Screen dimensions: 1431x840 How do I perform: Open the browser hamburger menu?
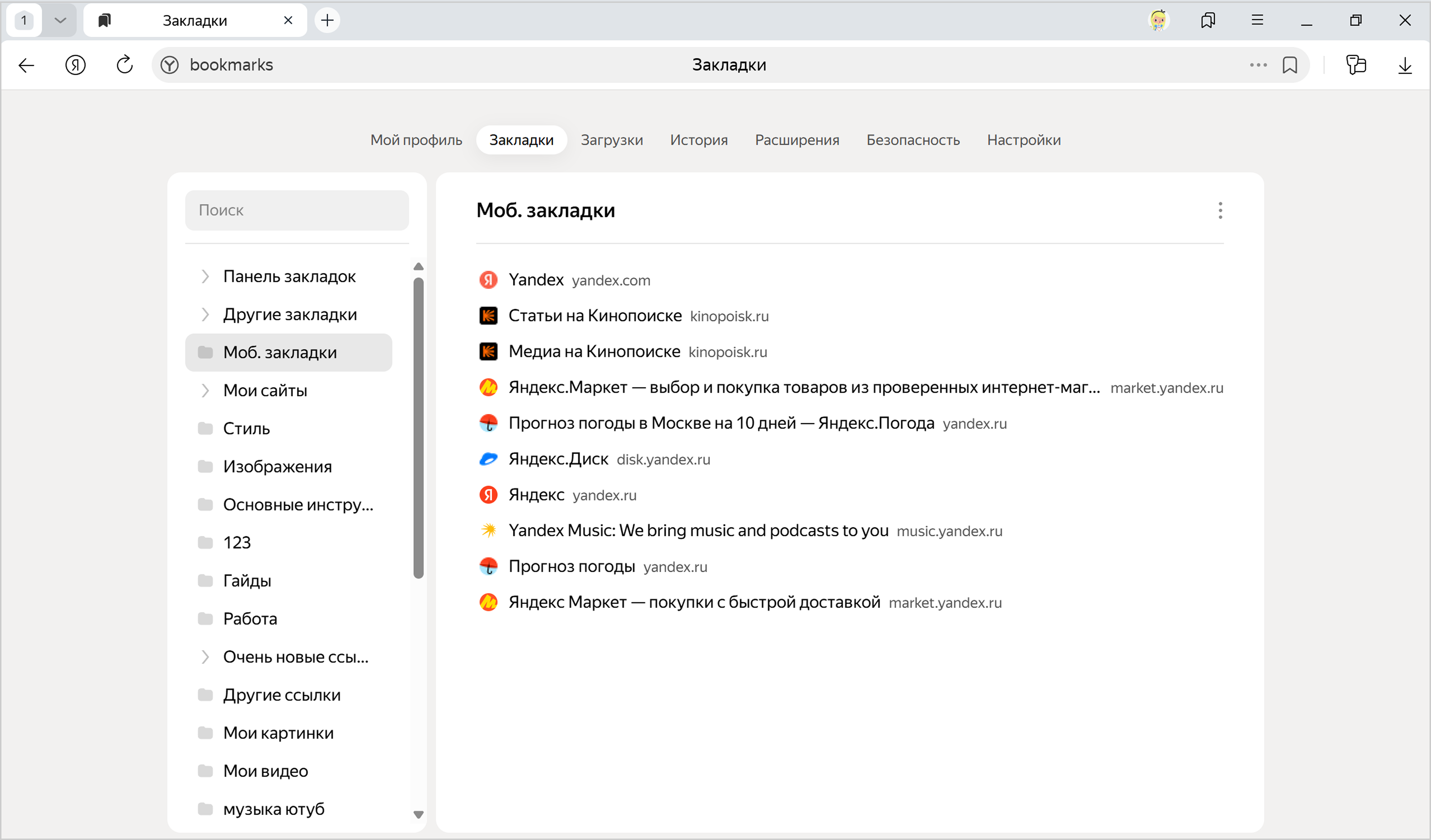point(1257,20)
